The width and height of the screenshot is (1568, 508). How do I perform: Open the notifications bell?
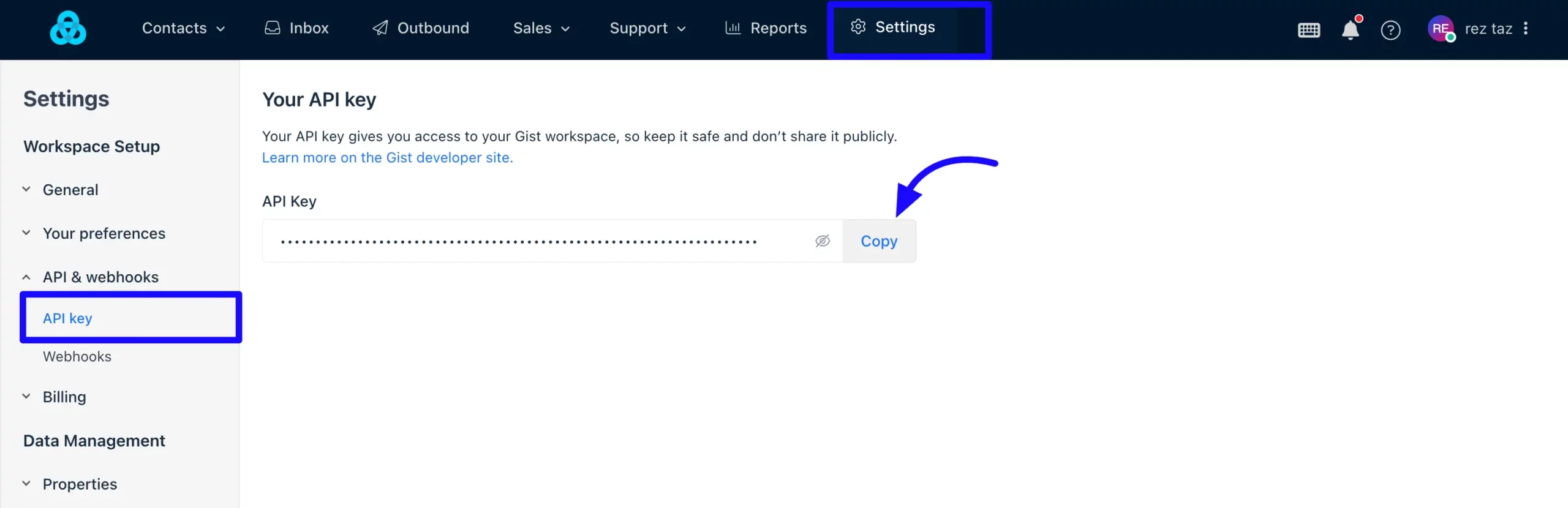click(1351, 29)
